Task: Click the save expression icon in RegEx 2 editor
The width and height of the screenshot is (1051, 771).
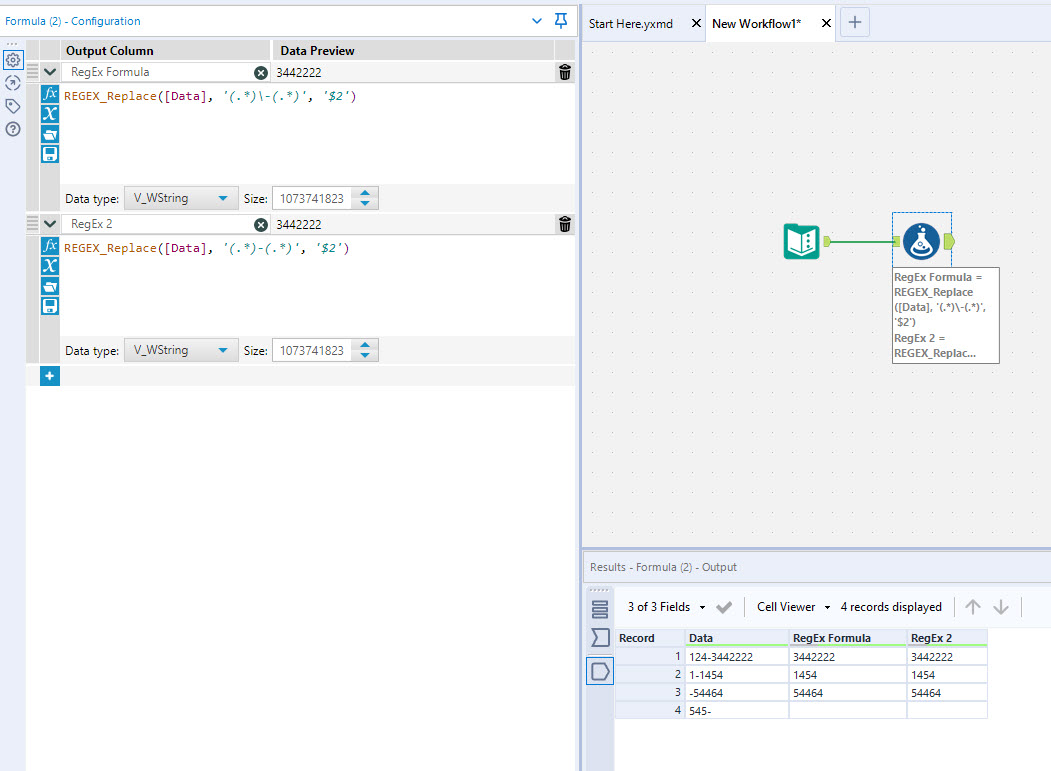Action: [x=50, y=306]
